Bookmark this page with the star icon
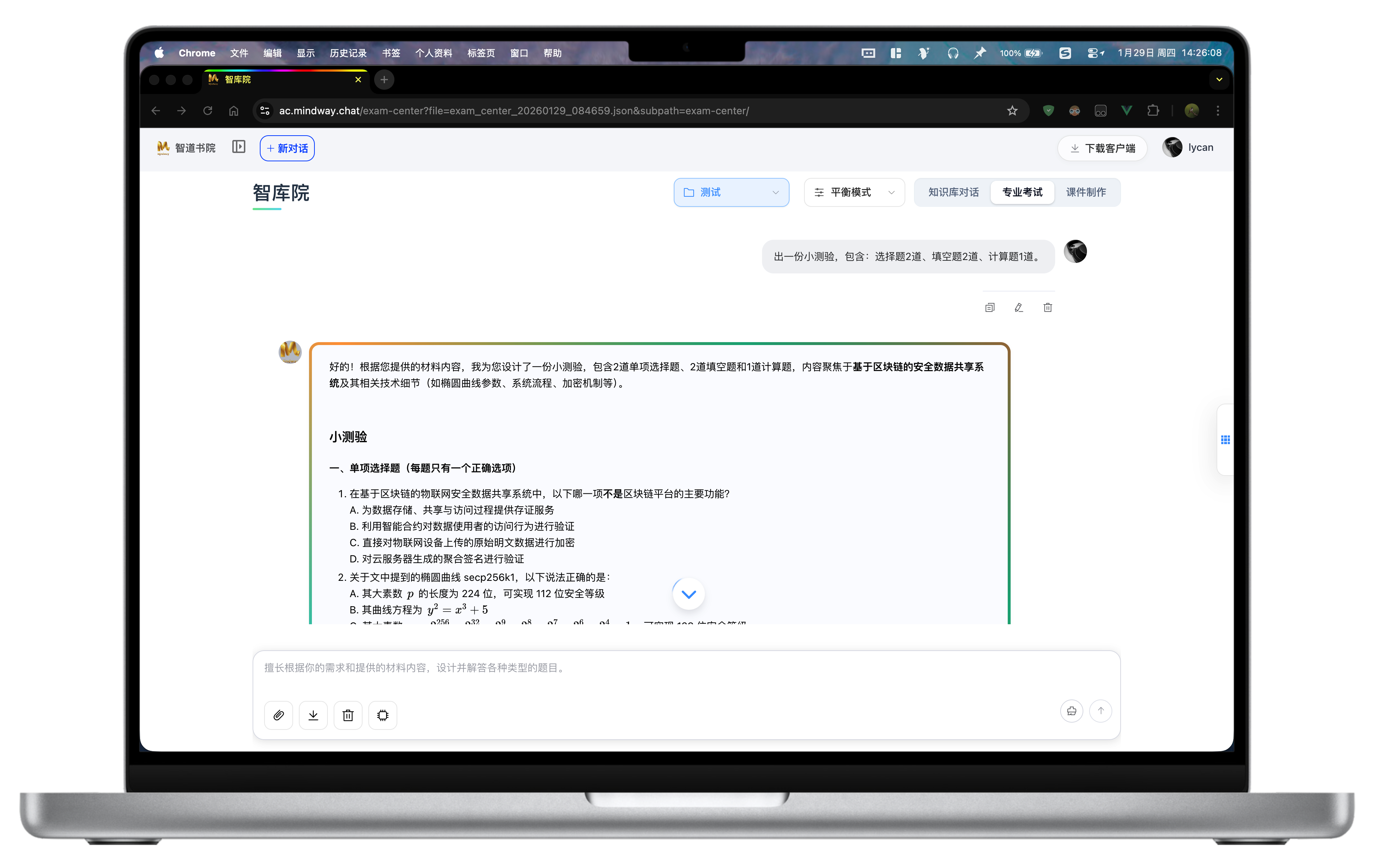 click(x=1012, y=111)
